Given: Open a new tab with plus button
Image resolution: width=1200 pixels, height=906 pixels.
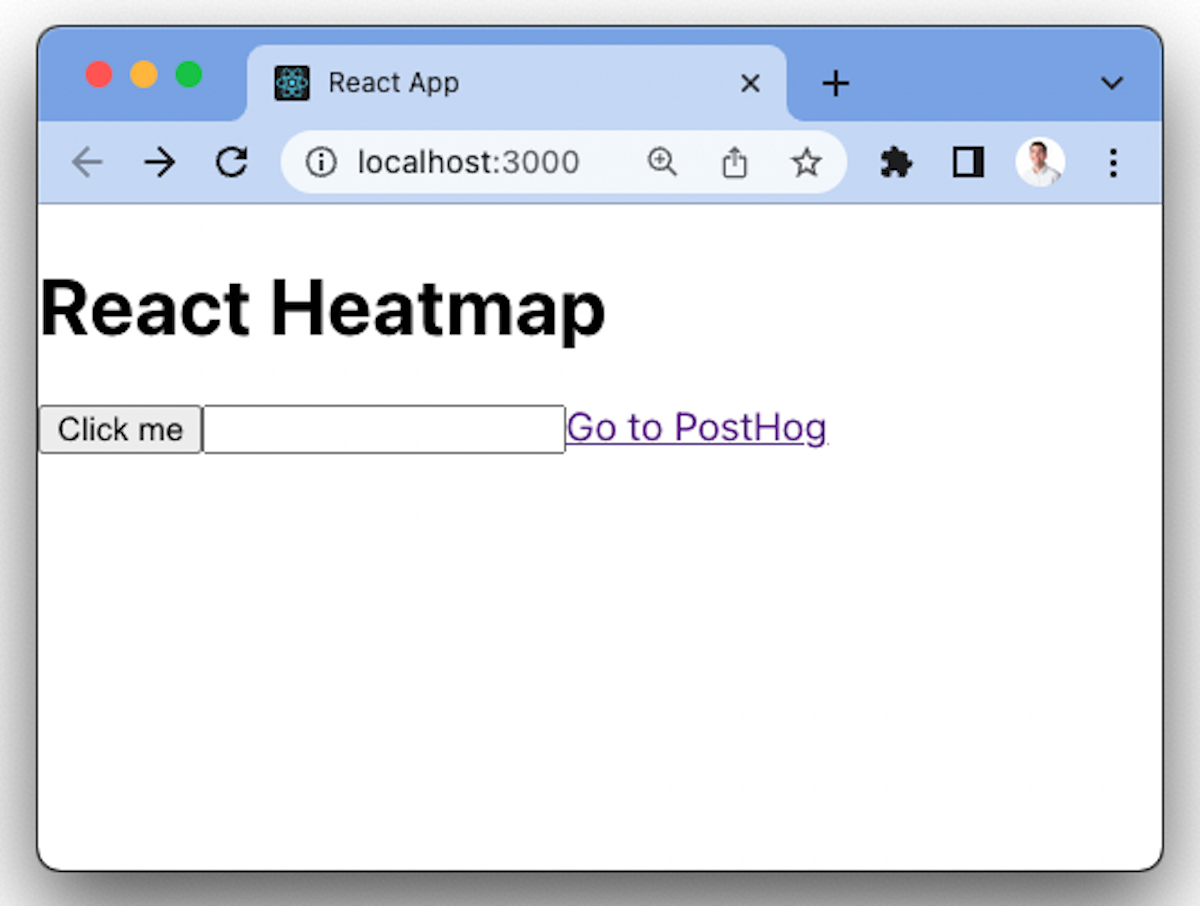Looking at the screenshot, I should click(x=835, y=84).
